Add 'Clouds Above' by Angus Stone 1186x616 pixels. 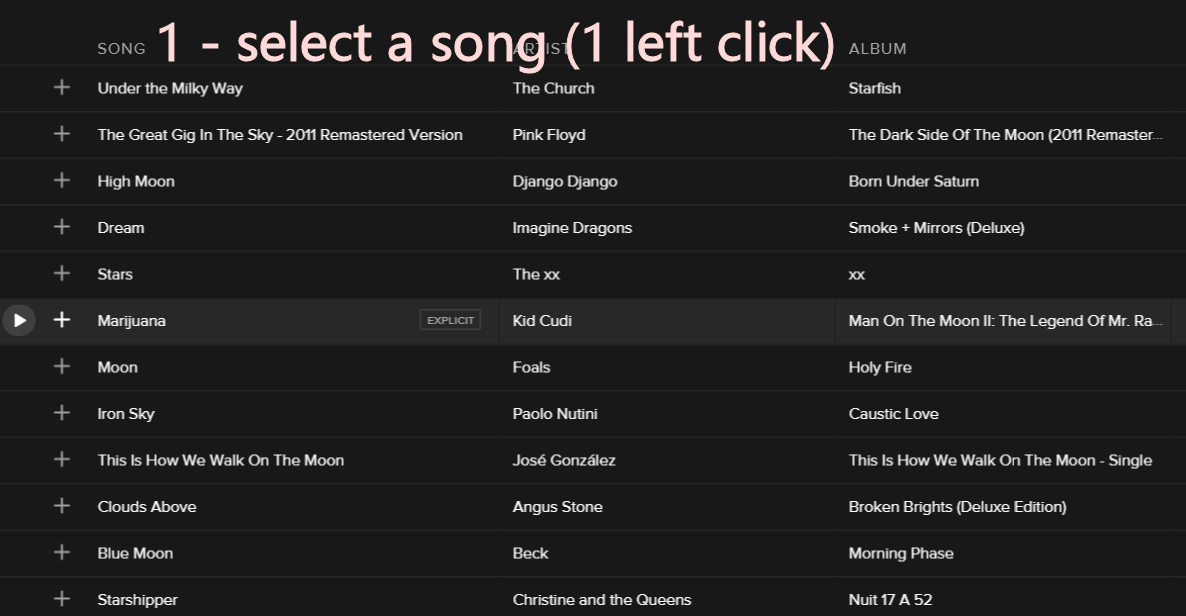[x=61, y=507]
